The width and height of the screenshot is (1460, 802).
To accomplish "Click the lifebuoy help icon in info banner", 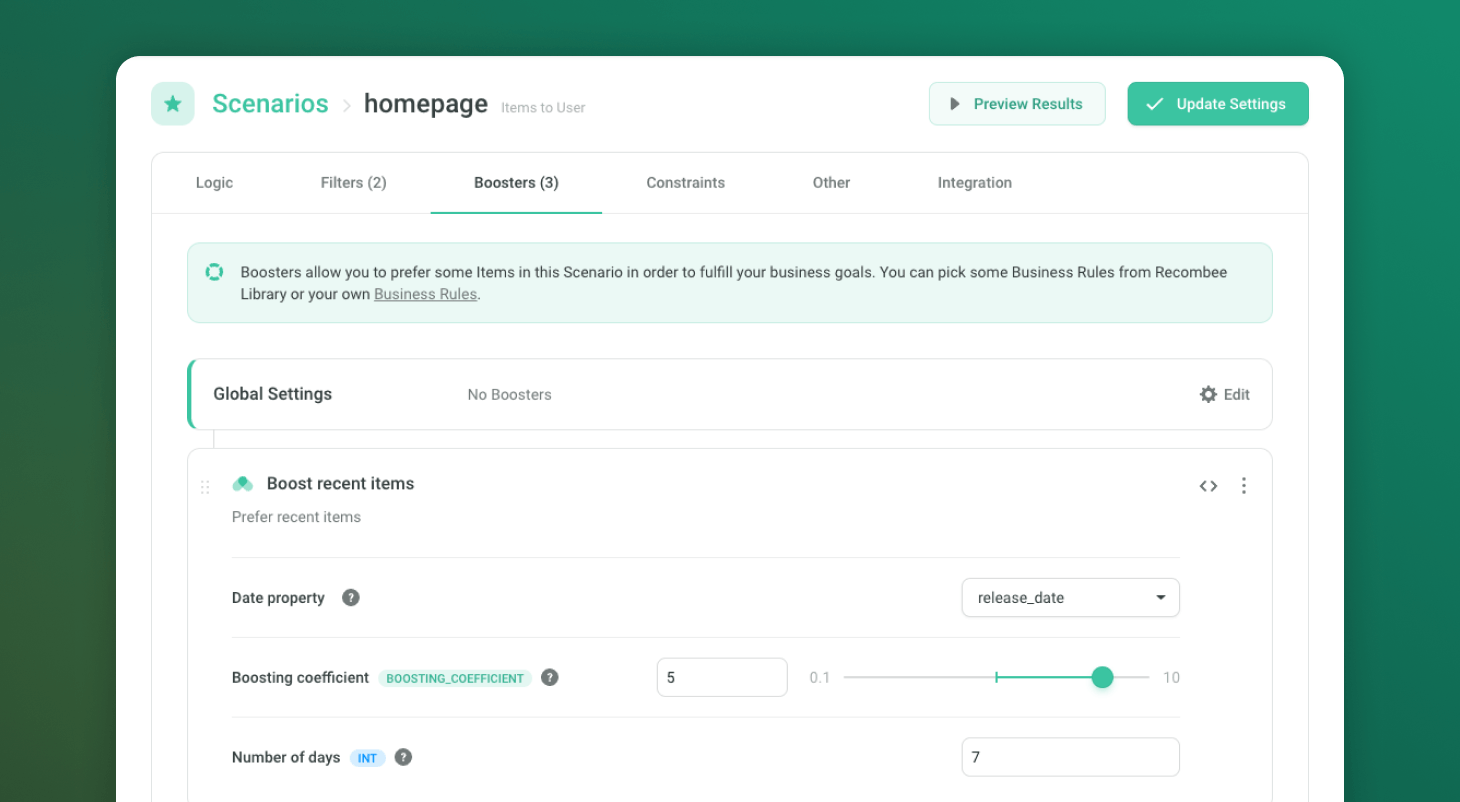I will pyautogui.click(x=214, y=272).
